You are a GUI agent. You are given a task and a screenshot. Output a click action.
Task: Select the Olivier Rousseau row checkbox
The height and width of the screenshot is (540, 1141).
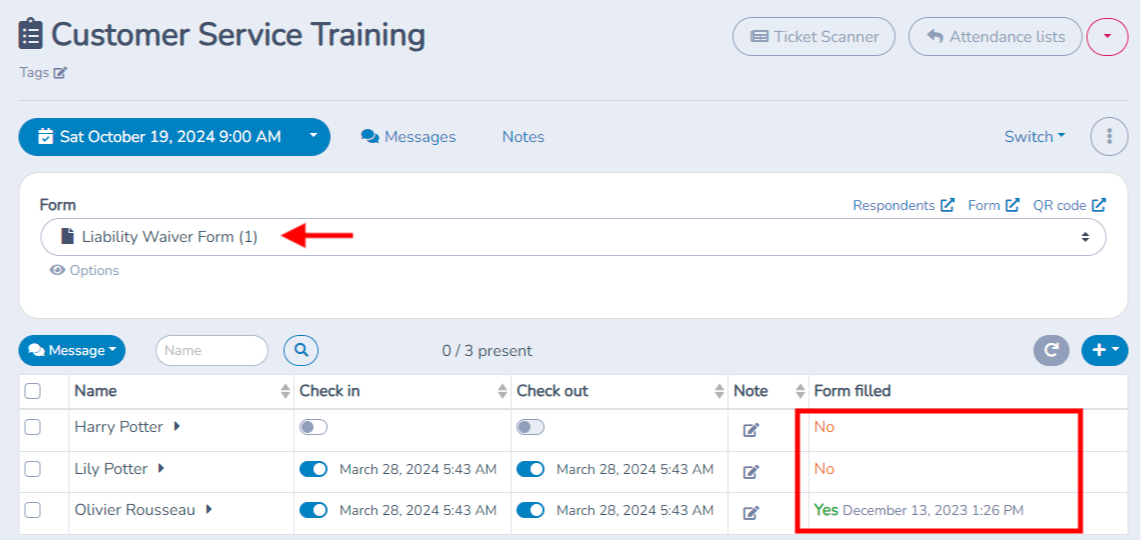(33, 510)
